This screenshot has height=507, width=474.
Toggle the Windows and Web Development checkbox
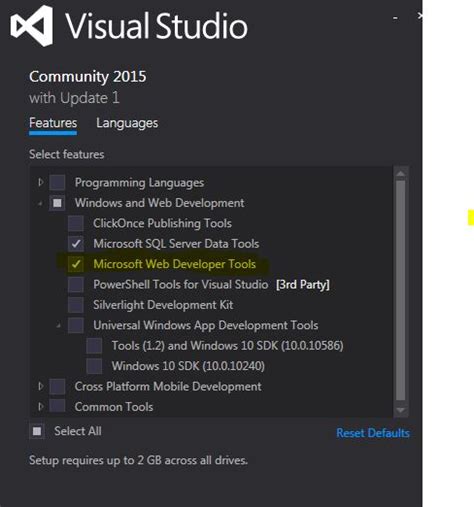[57, 203]
